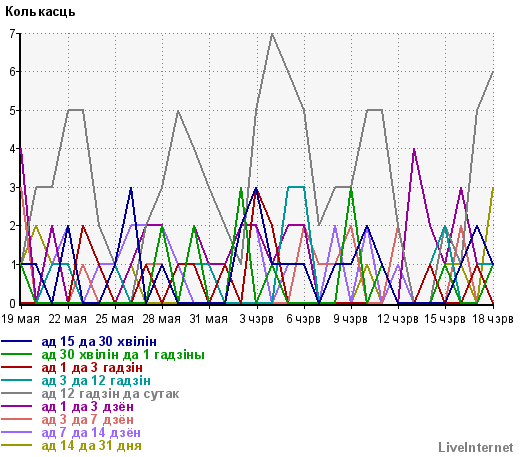Click the legend label 'ад 15 да 30 хвілін'

tap(99, 342)
